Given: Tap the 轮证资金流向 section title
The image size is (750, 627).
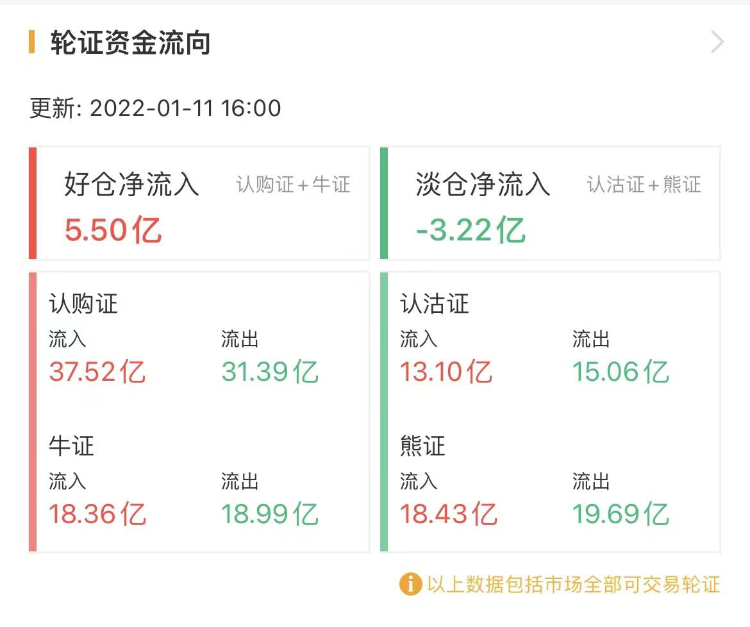Looking at the screenshot, I should [131, 43].
